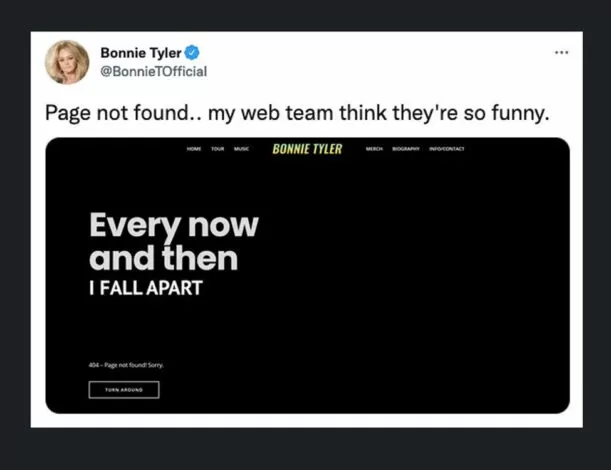
Task: Go to the MERCH nav item
Action: click(x=374, y=149)
